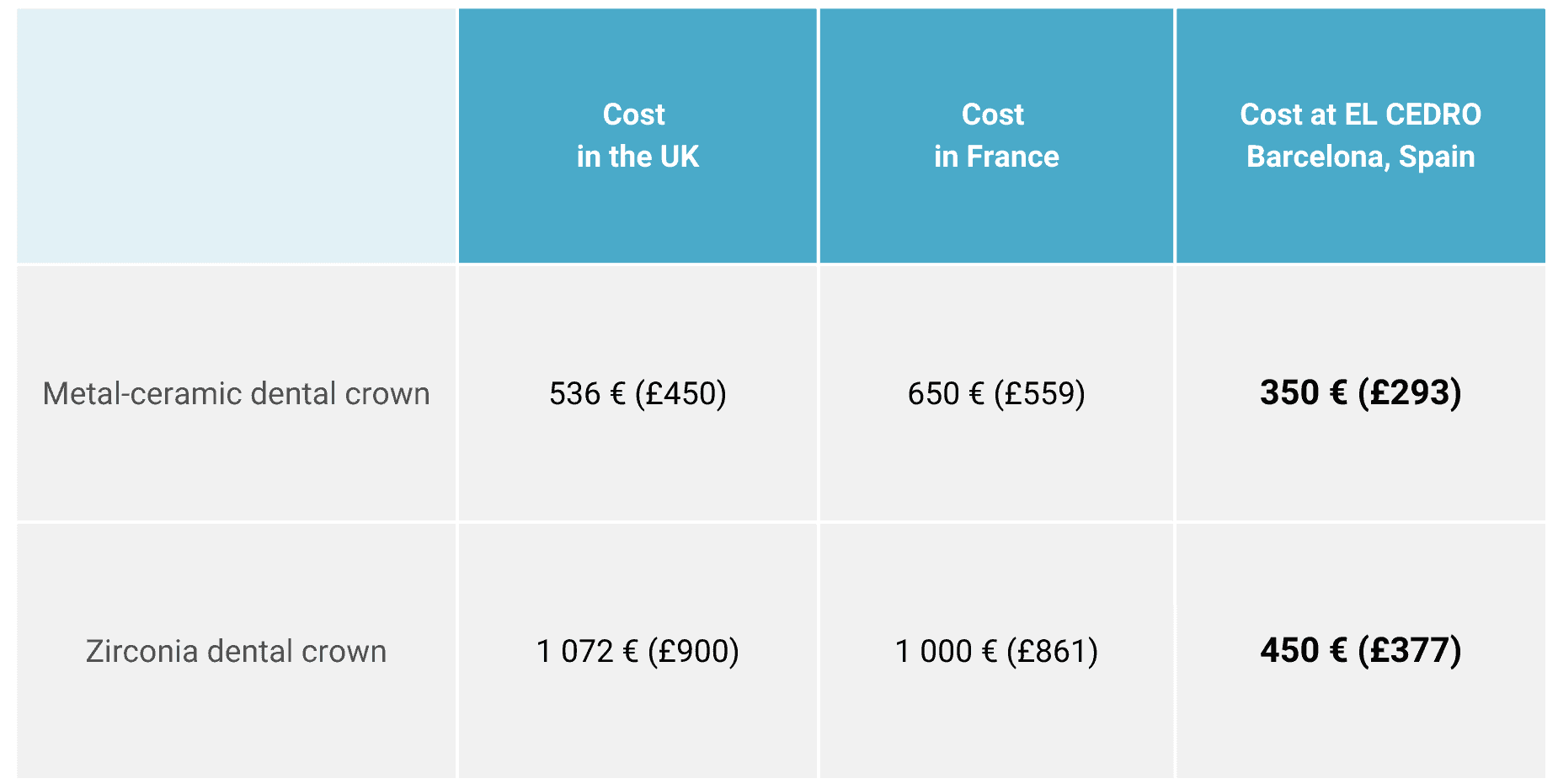Click the bold (£293) pound amount

(x=1410, y=392)
